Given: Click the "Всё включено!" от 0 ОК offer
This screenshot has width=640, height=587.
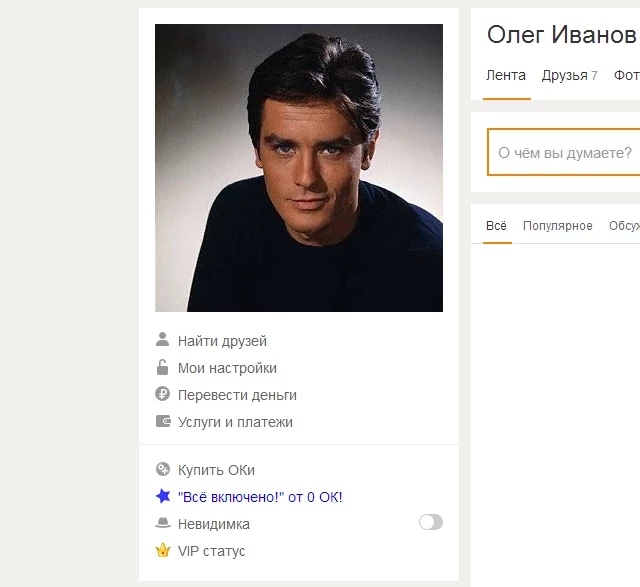Looking at the screenshot, I should click(260, 497).
